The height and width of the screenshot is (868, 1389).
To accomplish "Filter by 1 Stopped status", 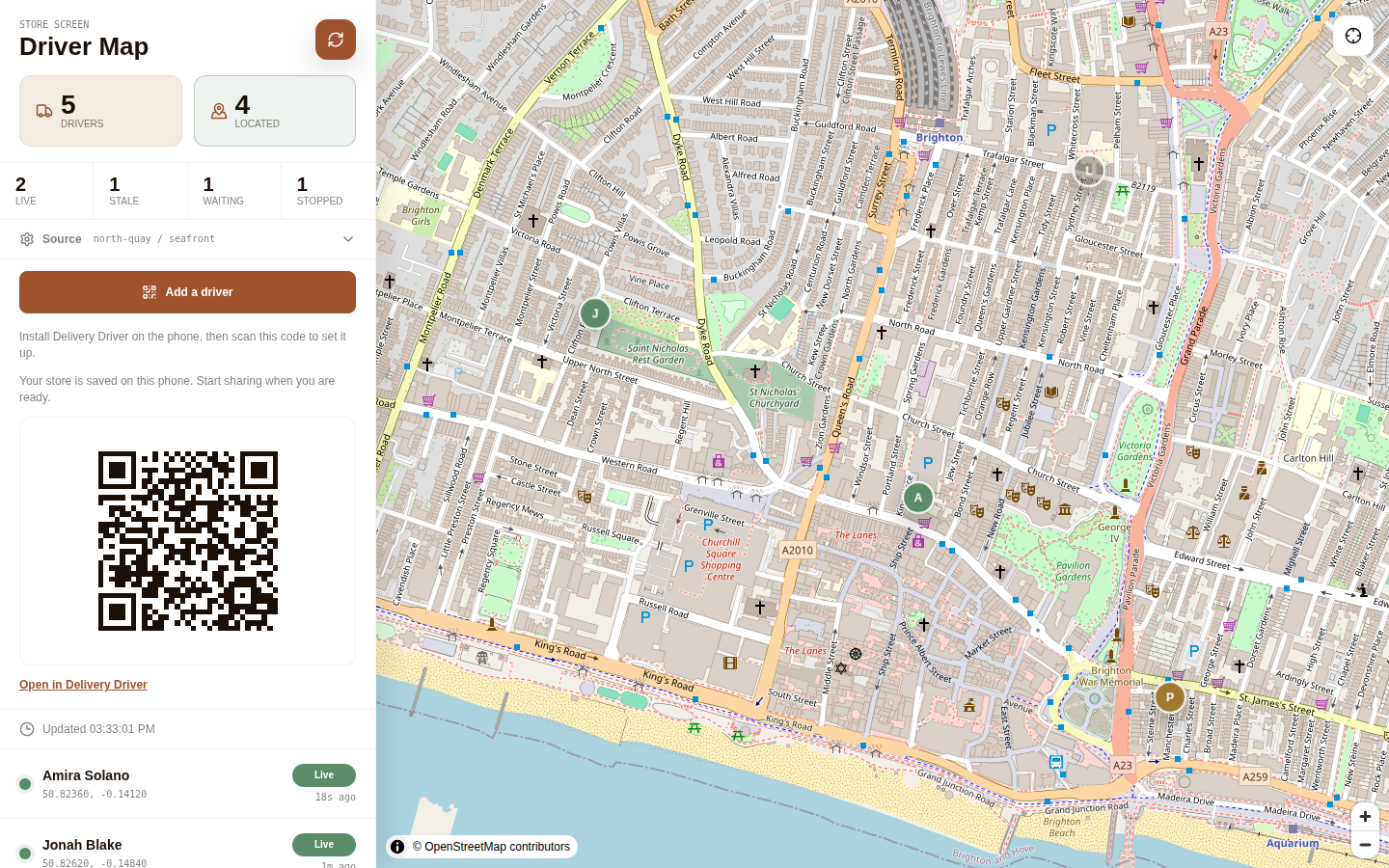I will click(x=328, y=191).
